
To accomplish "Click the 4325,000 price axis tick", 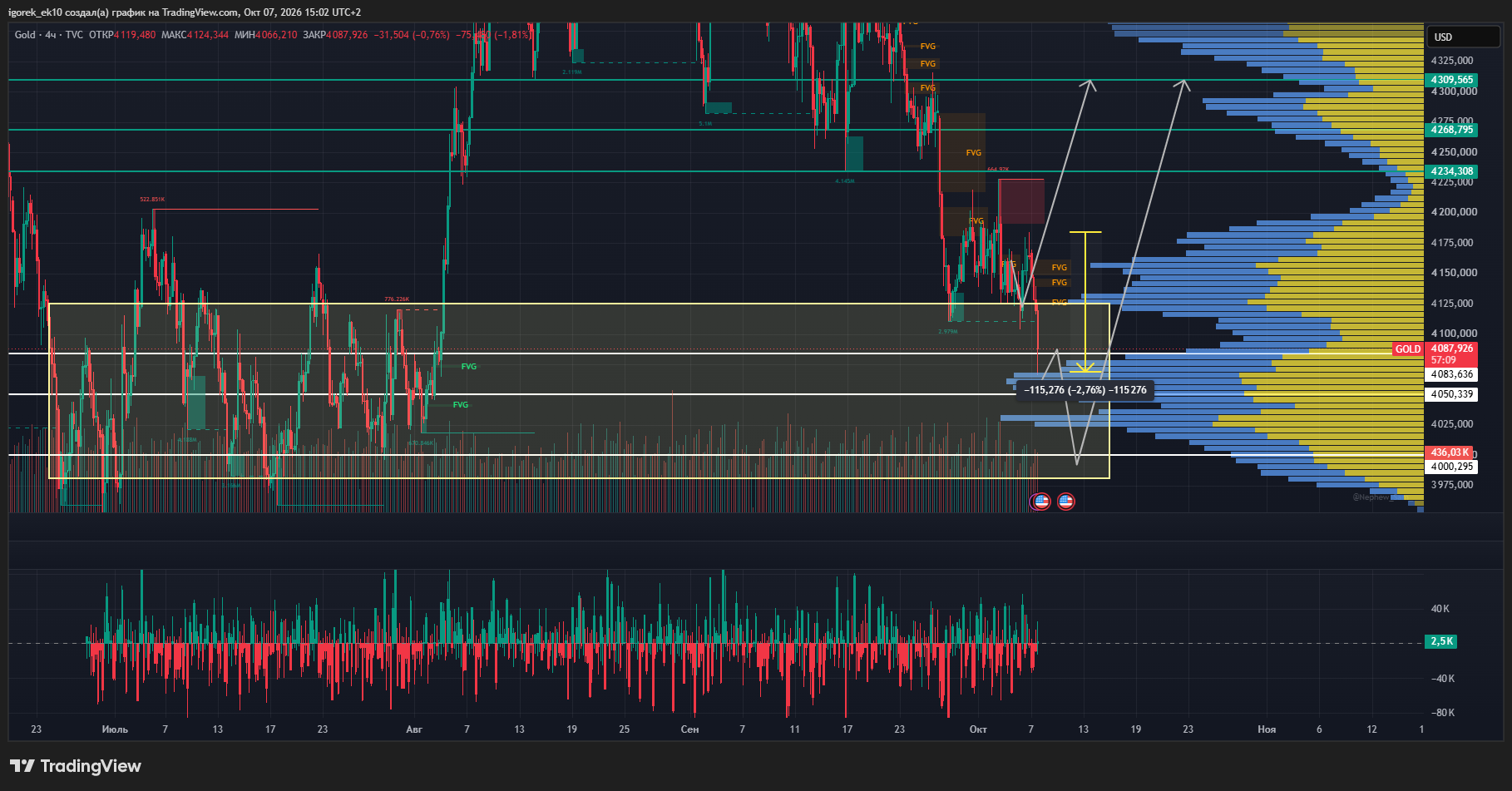I will [x=1452, y=61].
